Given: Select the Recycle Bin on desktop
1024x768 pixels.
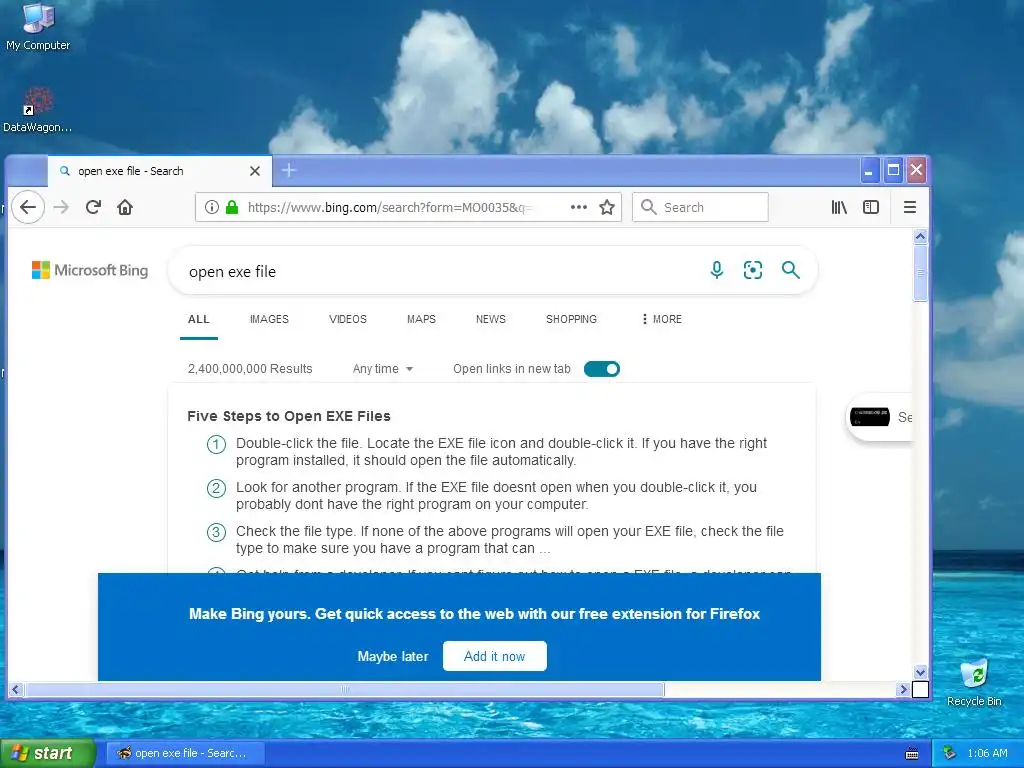Looking at the screenshot, I should click(x=974, y=683).
